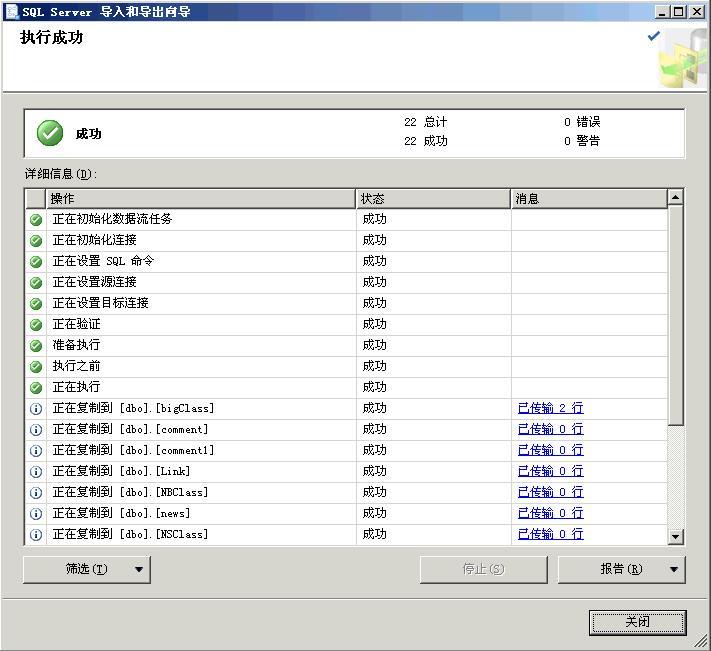711x651 pixels.
Task: Click info icon beside [dbo].[Link] row
Action: (36, 471)
